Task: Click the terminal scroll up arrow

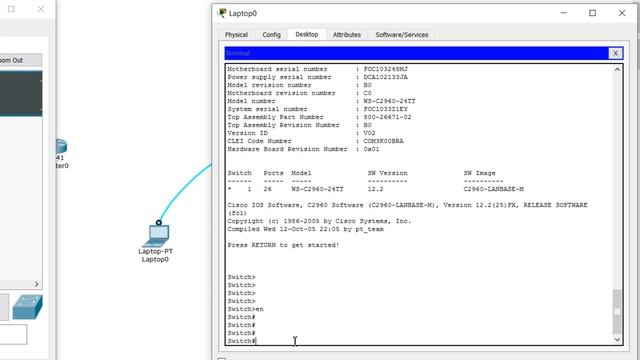Action: click(x=617, y=69)
